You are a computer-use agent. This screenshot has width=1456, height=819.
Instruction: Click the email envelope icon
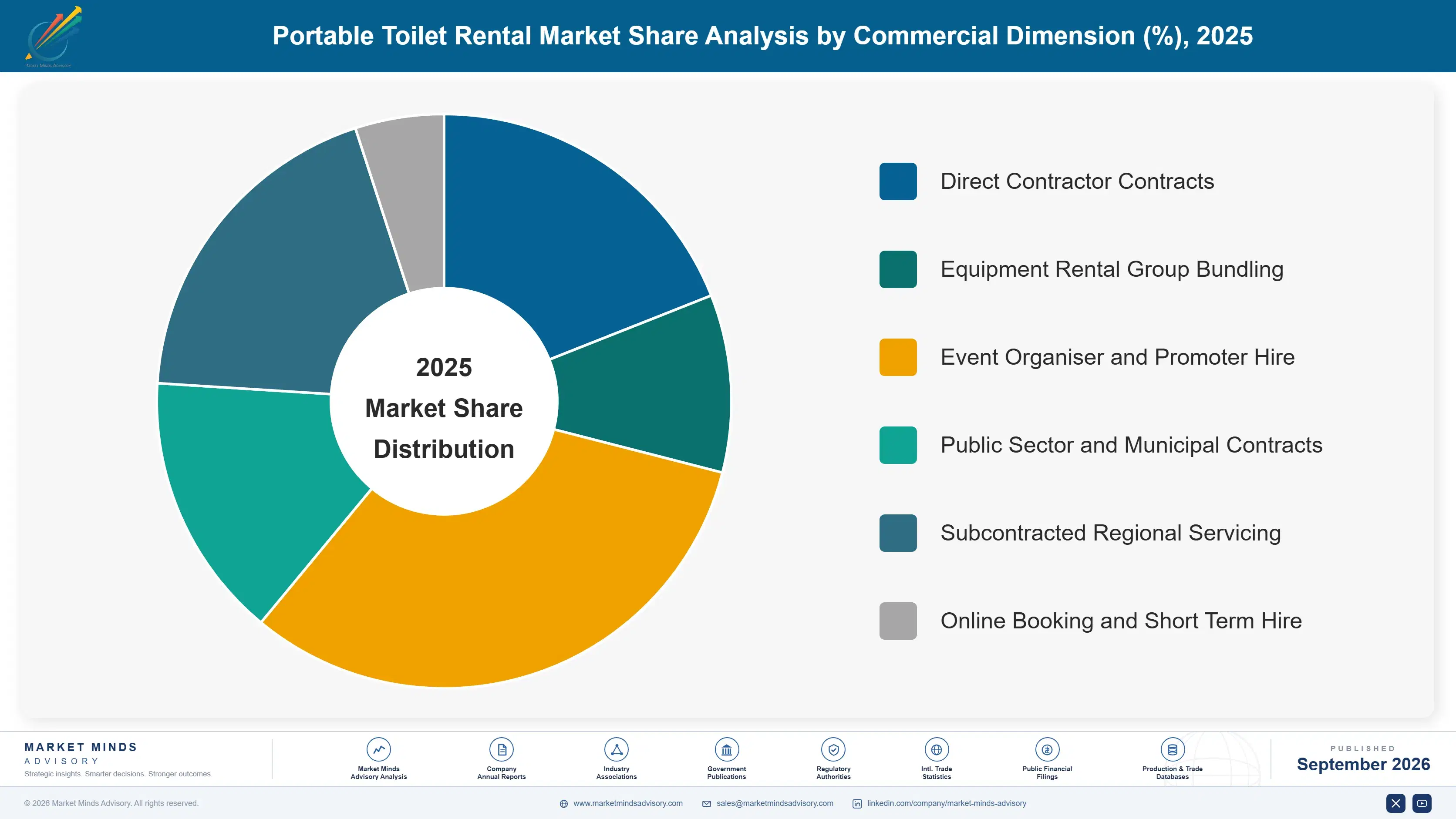(x=707, y=804)
